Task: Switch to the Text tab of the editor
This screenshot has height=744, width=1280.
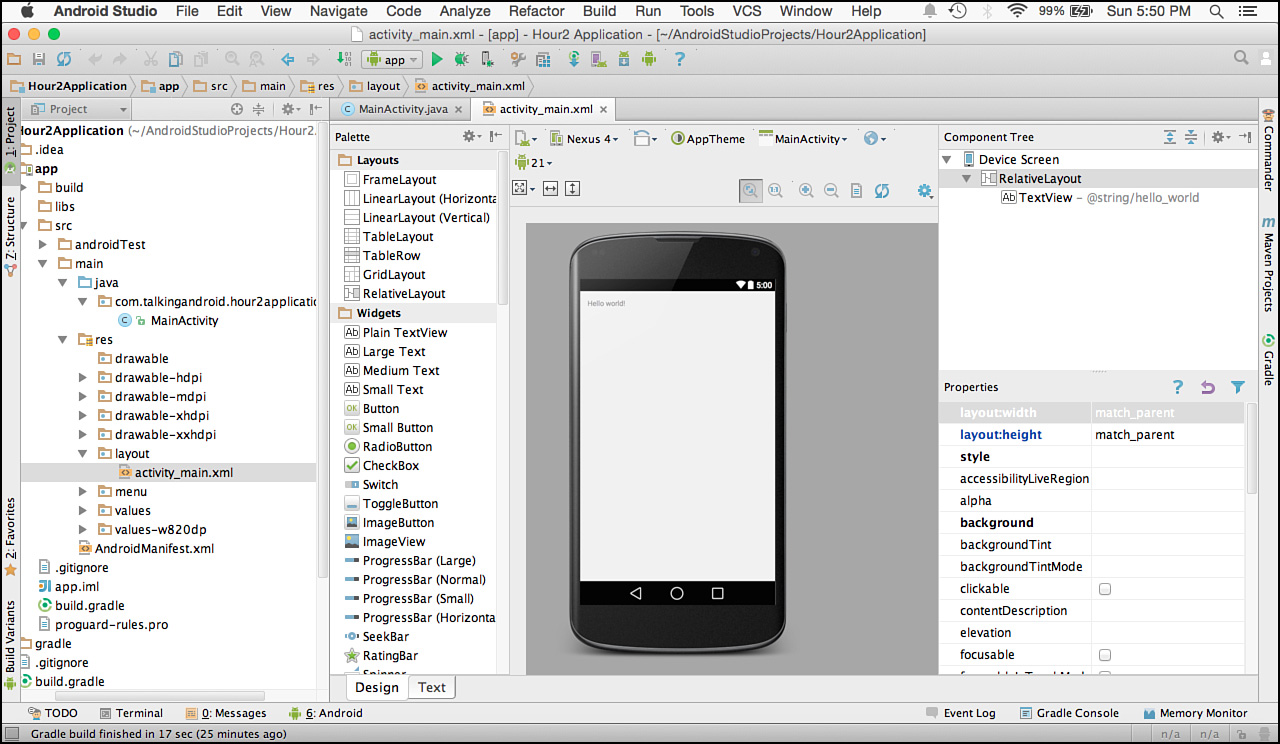Action: coord(431,687)
